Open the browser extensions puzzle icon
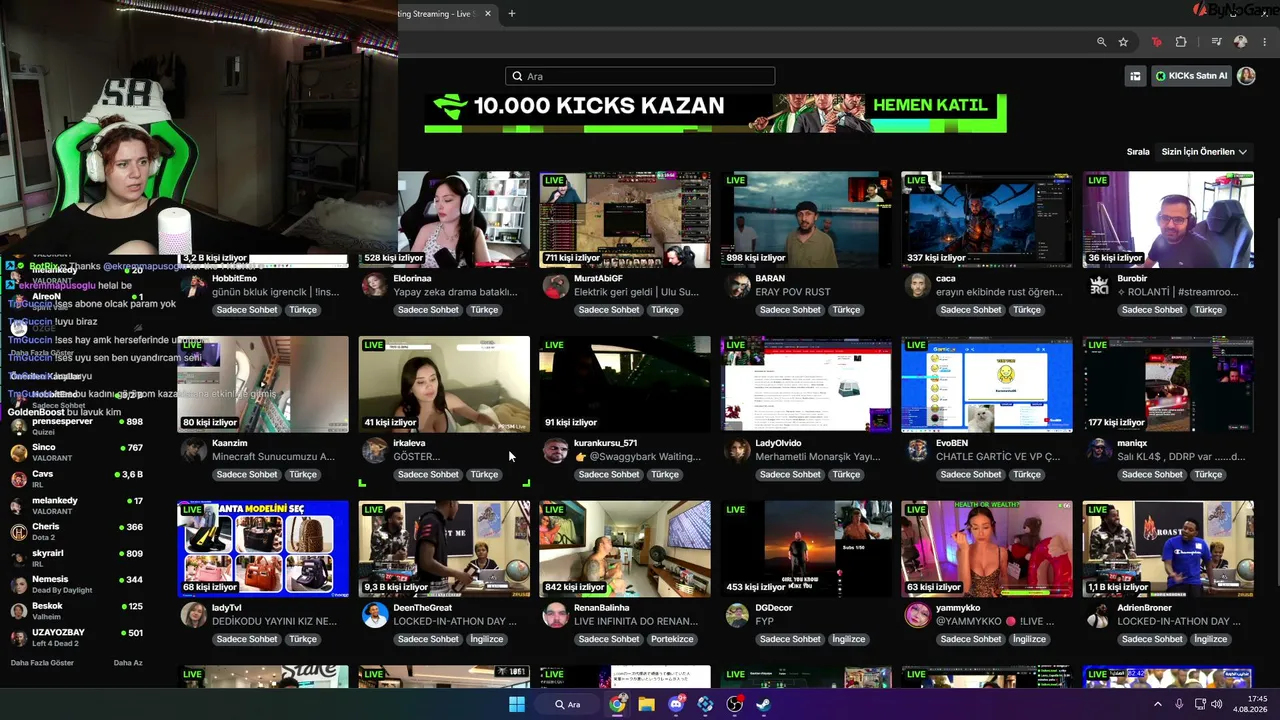 [x=1181, y=42]
